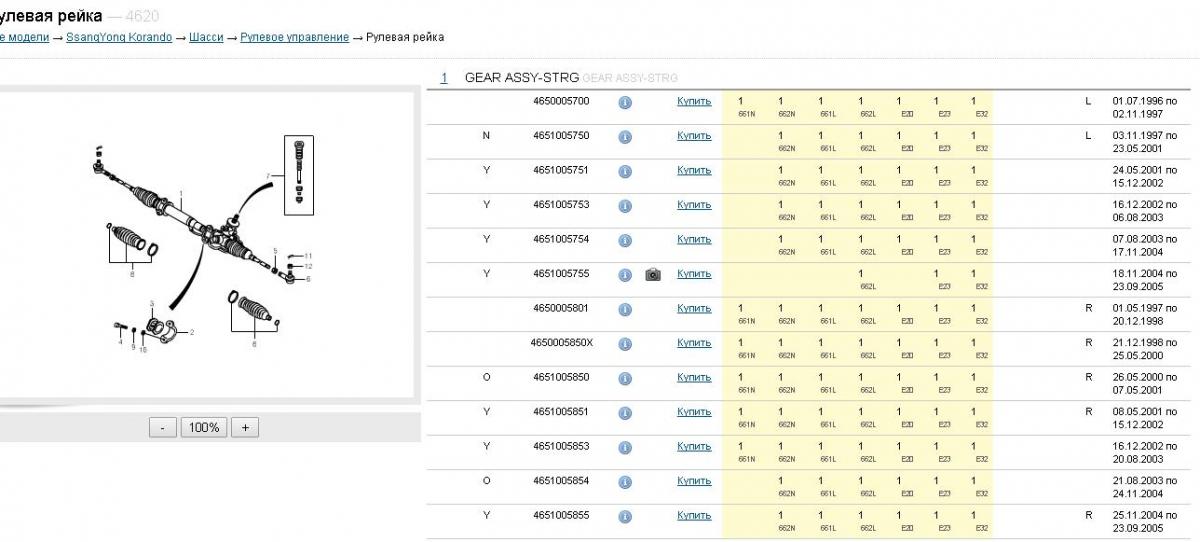This screenshot has height=542, width=1200.
Task: Reset diagram zoom with 100% button
Action: (x=204, y=427)
